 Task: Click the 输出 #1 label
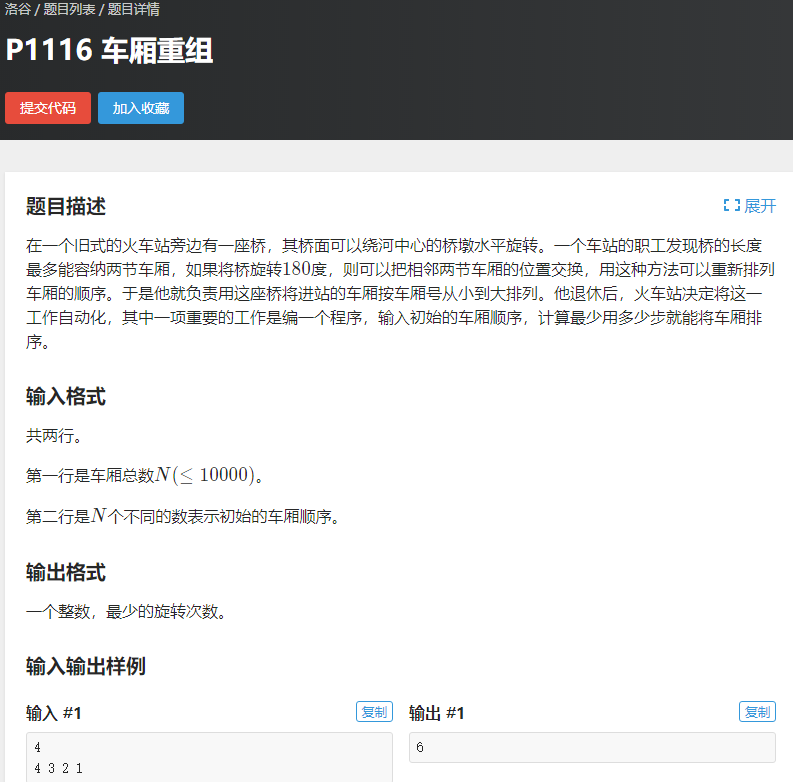coord(436,713)
